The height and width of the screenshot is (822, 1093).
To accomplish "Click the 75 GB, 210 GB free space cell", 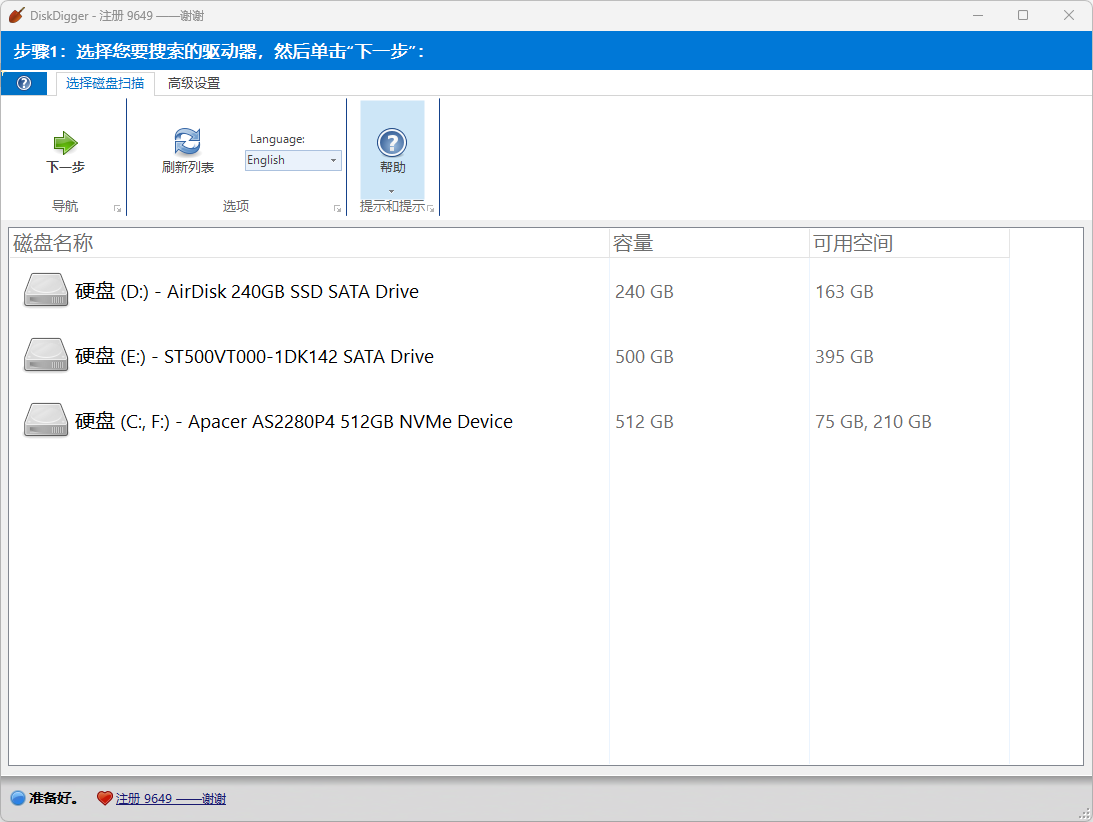I will point(873,421).
